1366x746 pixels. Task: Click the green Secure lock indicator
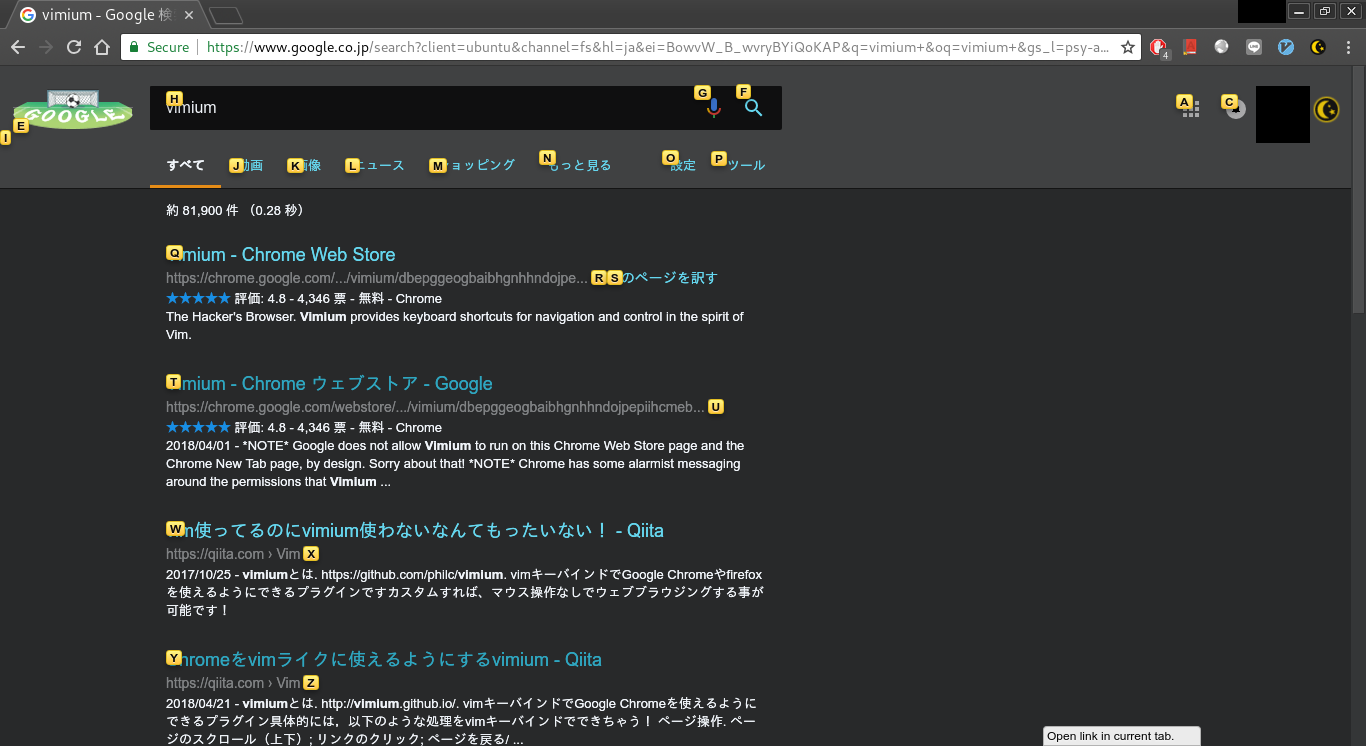click(158, 47)
